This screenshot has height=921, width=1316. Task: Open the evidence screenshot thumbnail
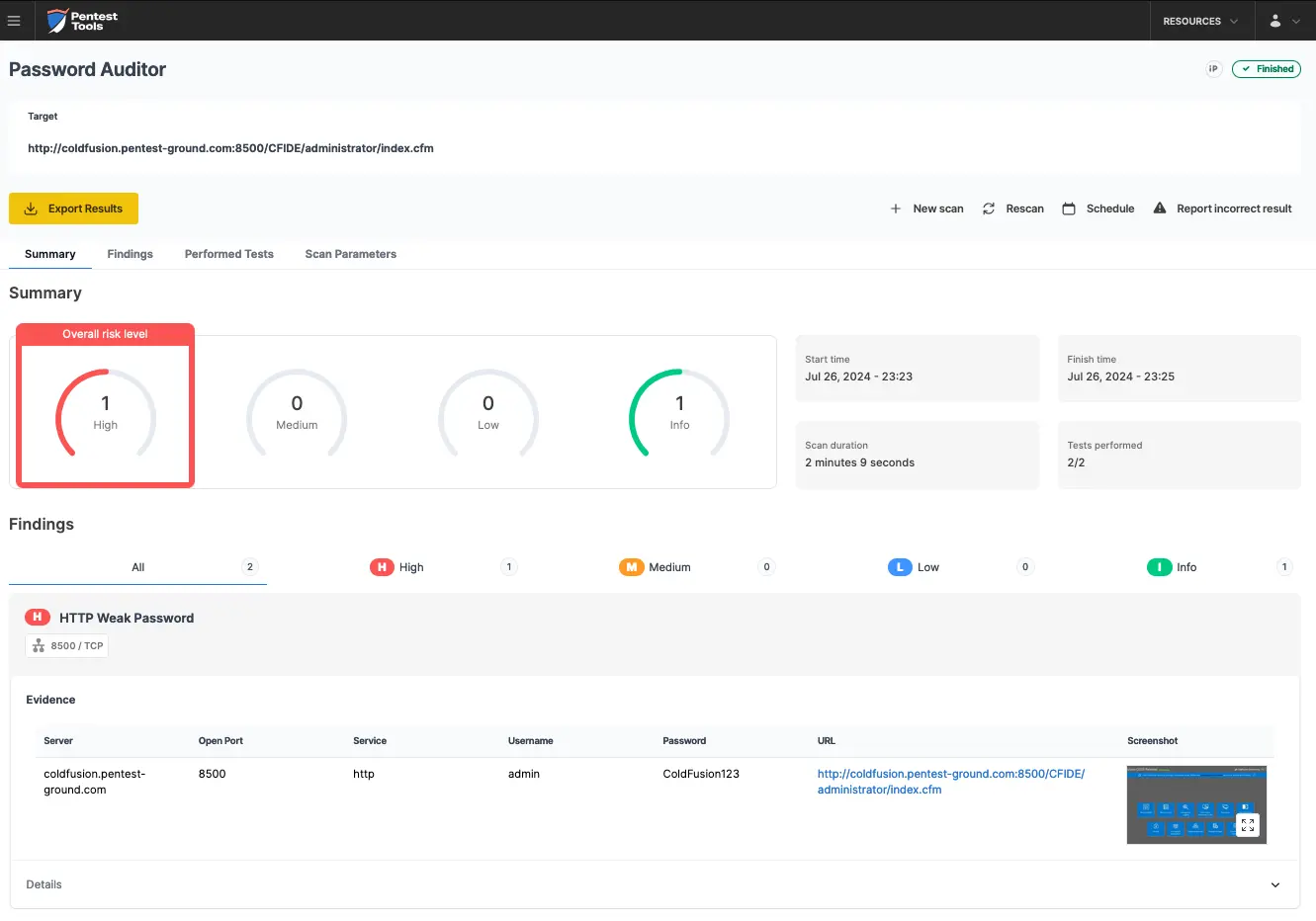(1196, 804)
